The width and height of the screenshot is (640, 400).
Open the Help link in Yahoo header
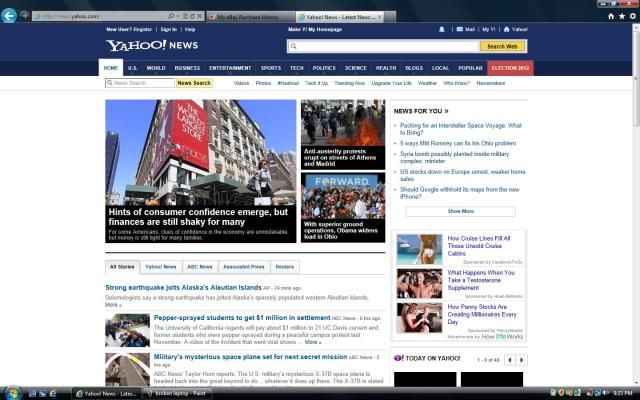pos(190,29)
